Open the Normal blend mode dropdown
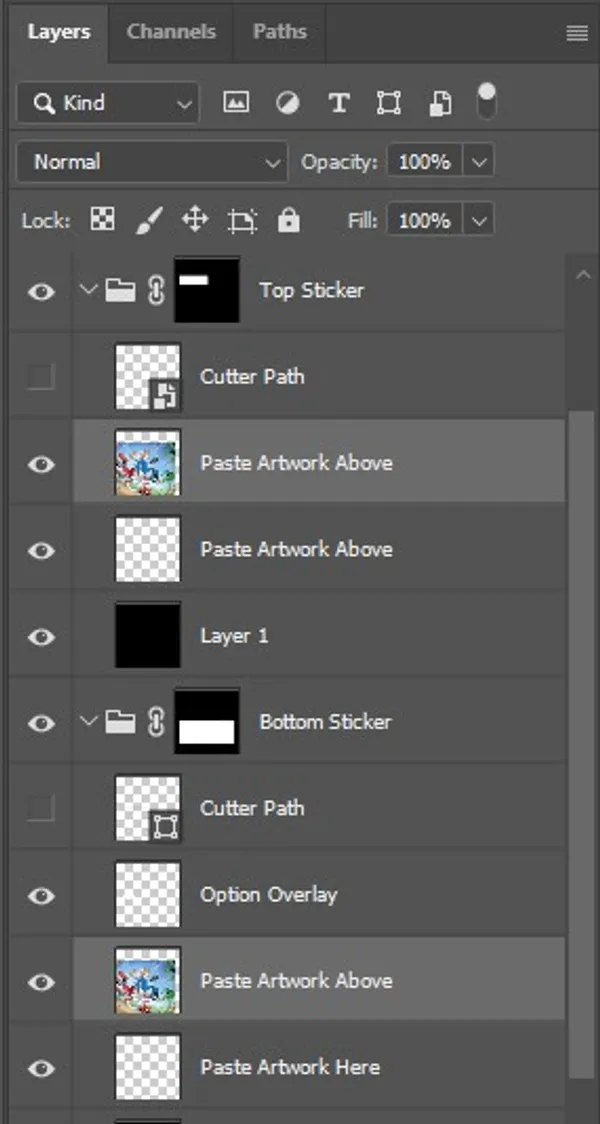Viewport: 600px width, 1124px height. tap(152, 162)
